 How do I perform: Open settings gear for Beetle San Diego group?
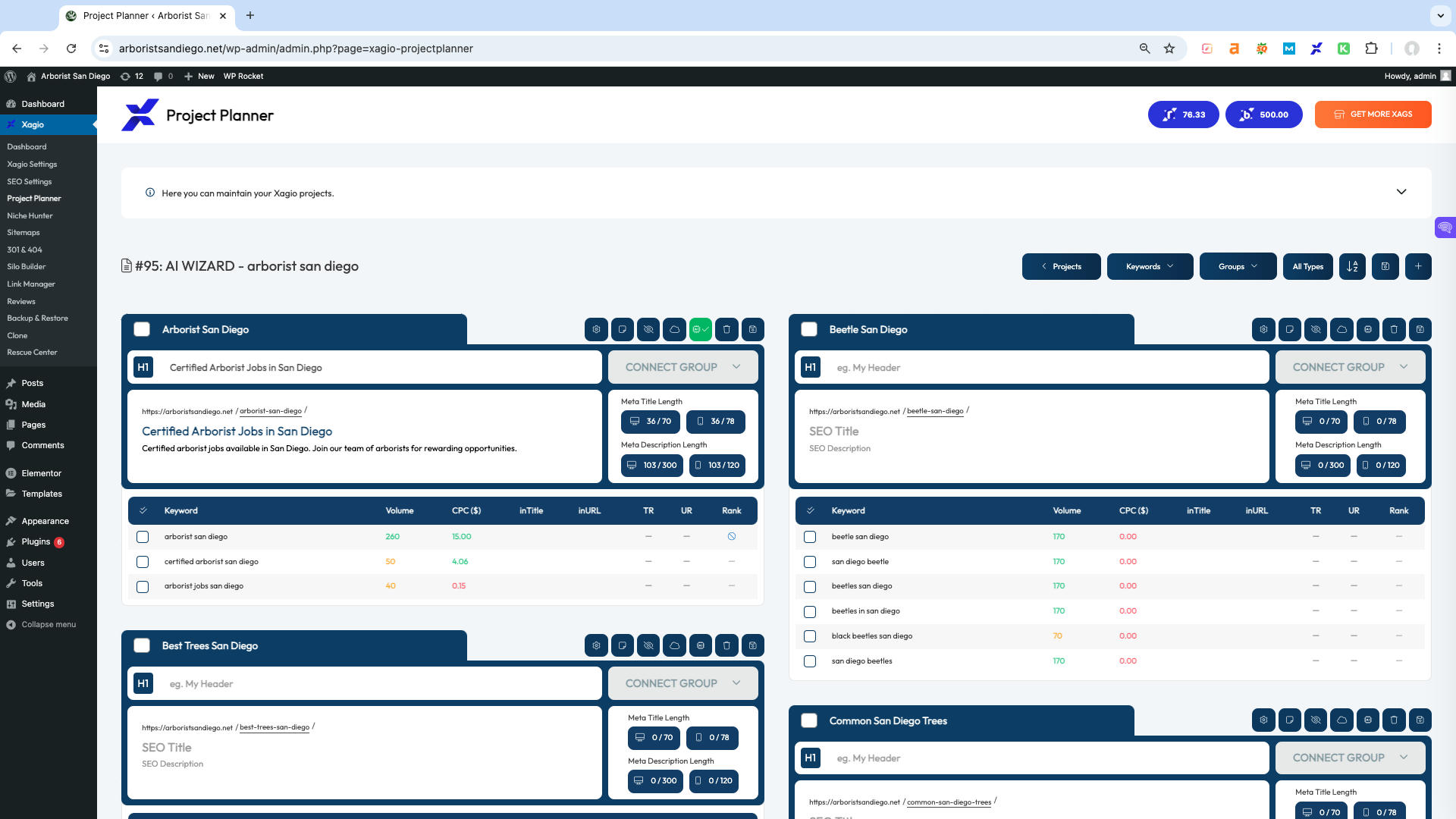click(x=1263, y=329)
